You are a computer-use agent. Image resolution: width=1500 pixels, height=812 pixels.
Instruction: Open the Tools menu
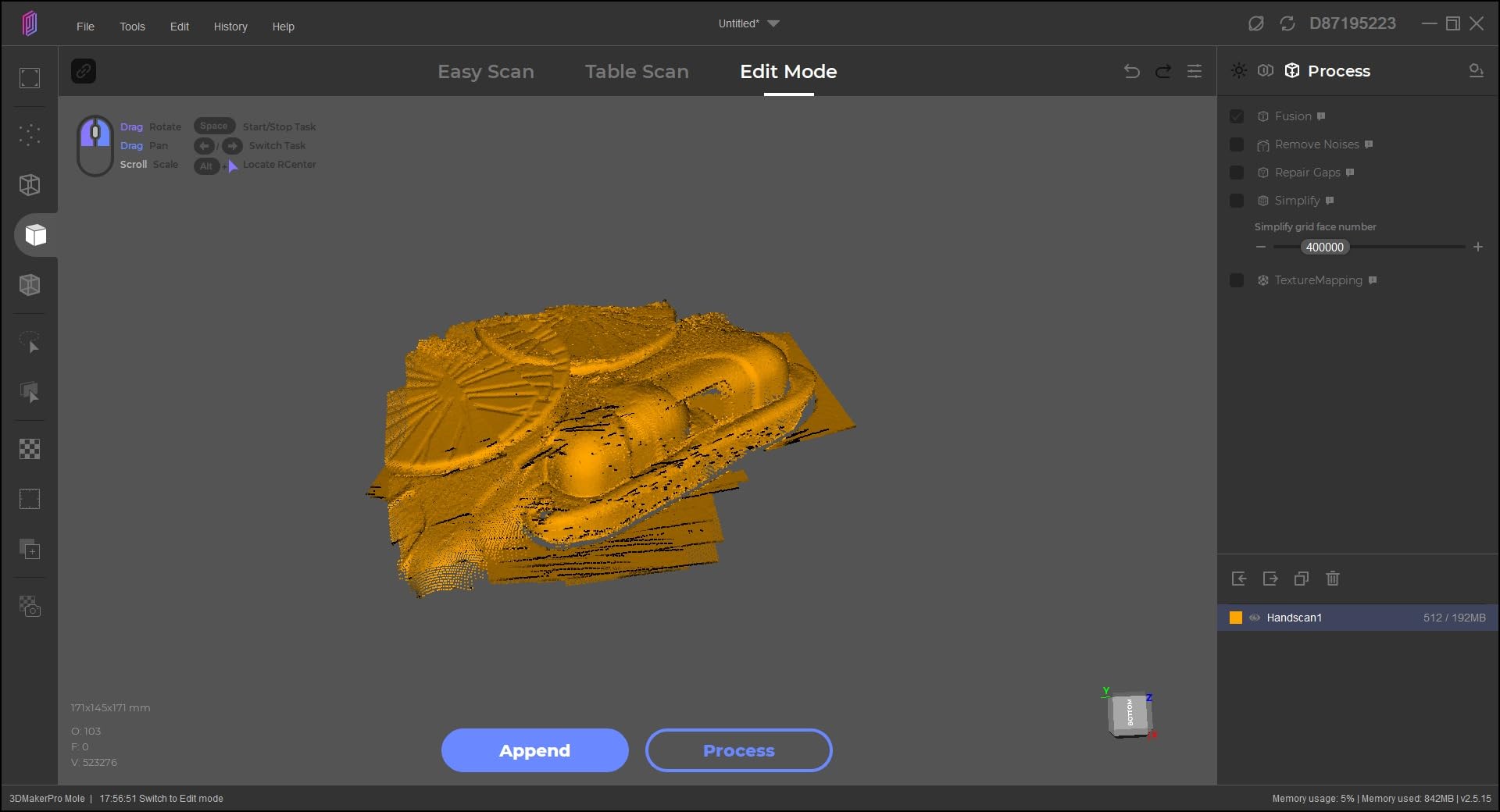132,27
